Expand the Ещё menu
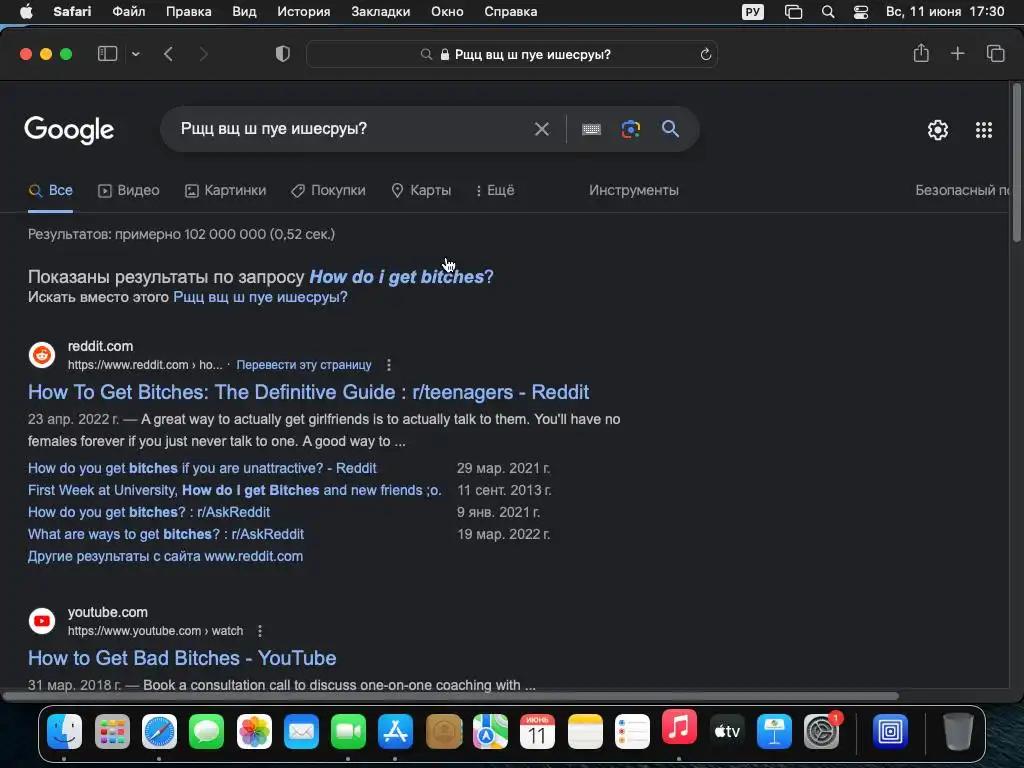This screenshot has width=1024, height=768. (x=495, y=190)
